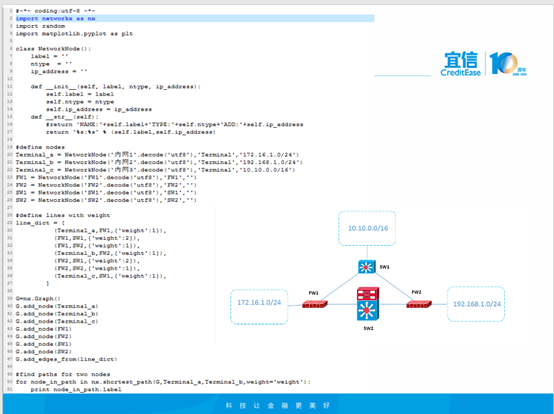Image resolution: width=554 pixels, height=414 pixels.
Task: Select the 192.168.1.0/24 network box
Action: (476, 304)
